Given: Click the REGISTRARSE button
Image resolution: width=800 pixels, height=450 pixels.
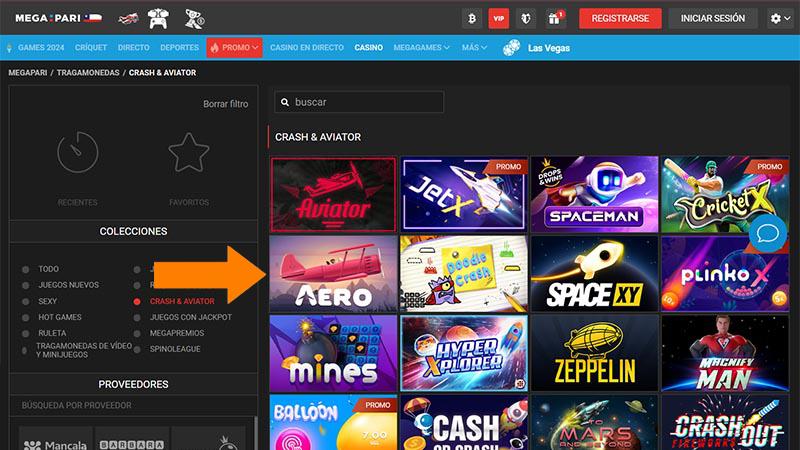Looking at the screenshot, I should point(620,18).
